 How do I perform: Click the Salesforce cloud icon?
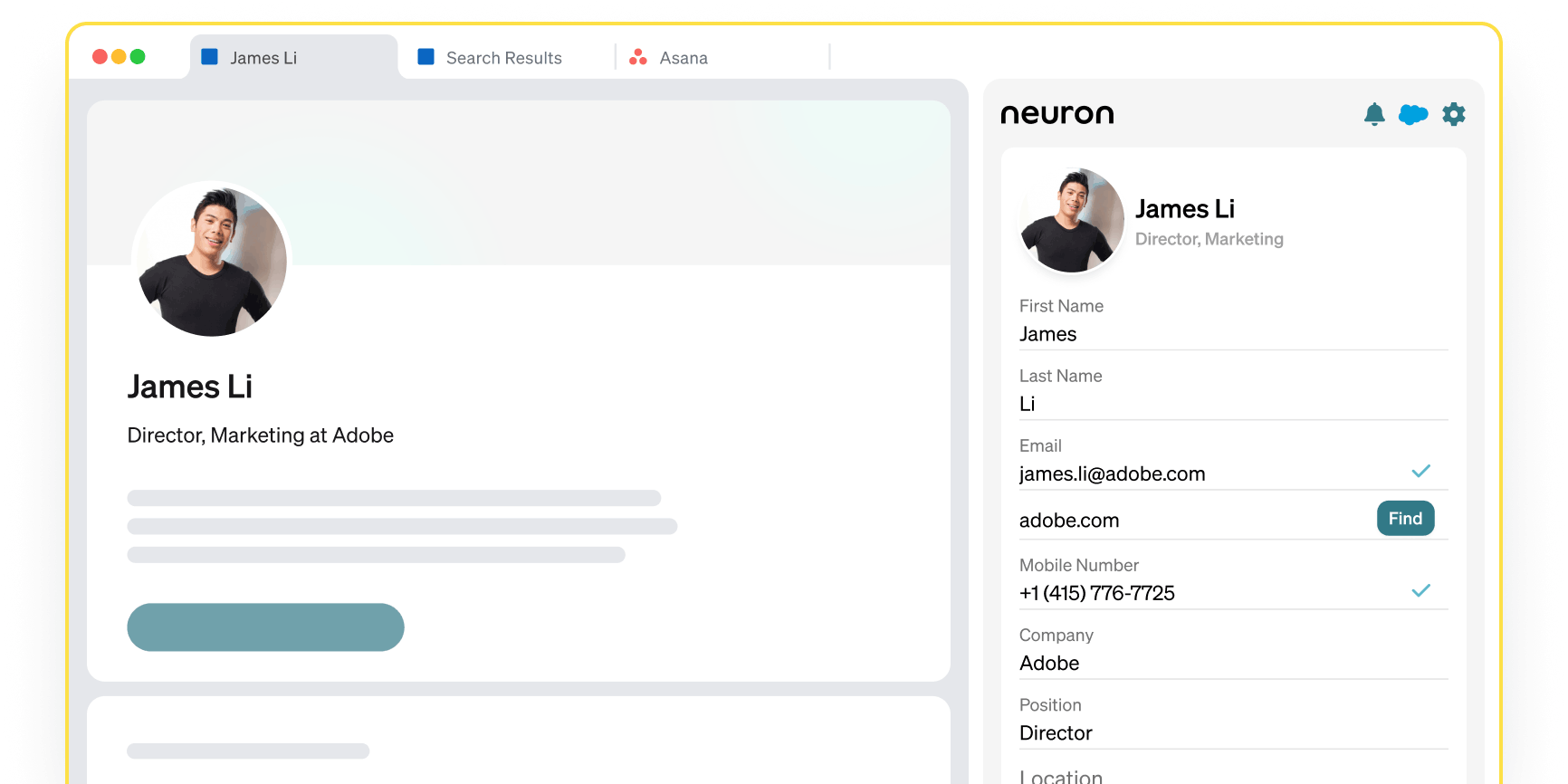[1413, 114]
